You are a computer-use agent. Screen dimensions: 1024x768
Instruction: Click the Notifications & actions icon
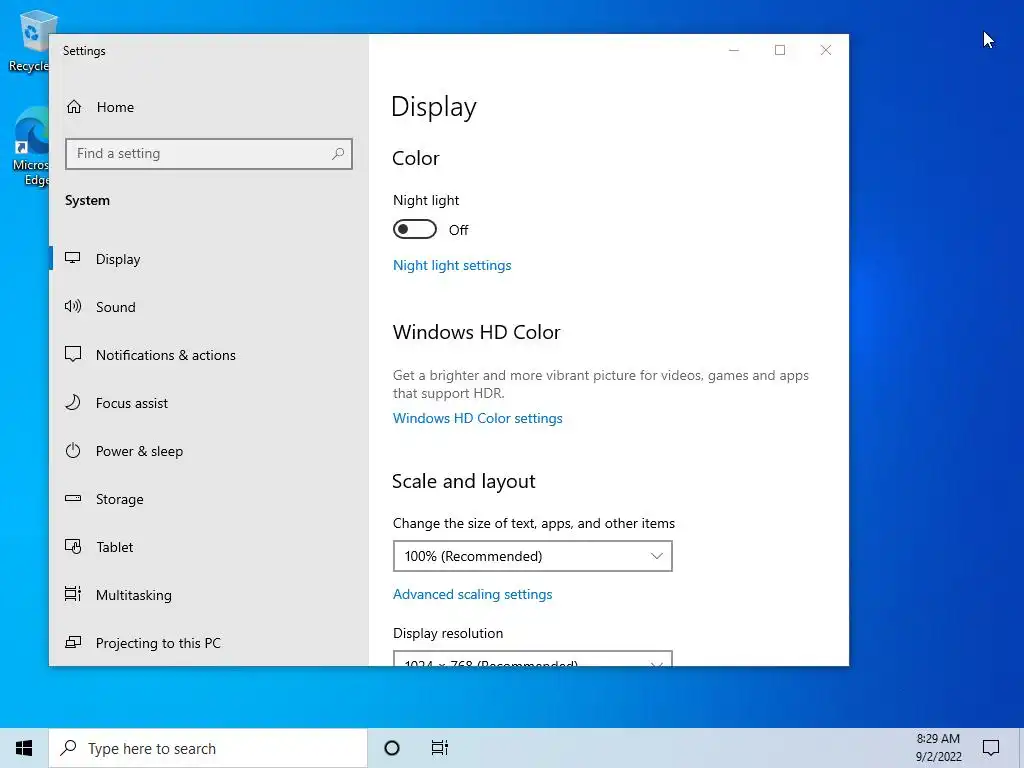(x=72, y=354)
